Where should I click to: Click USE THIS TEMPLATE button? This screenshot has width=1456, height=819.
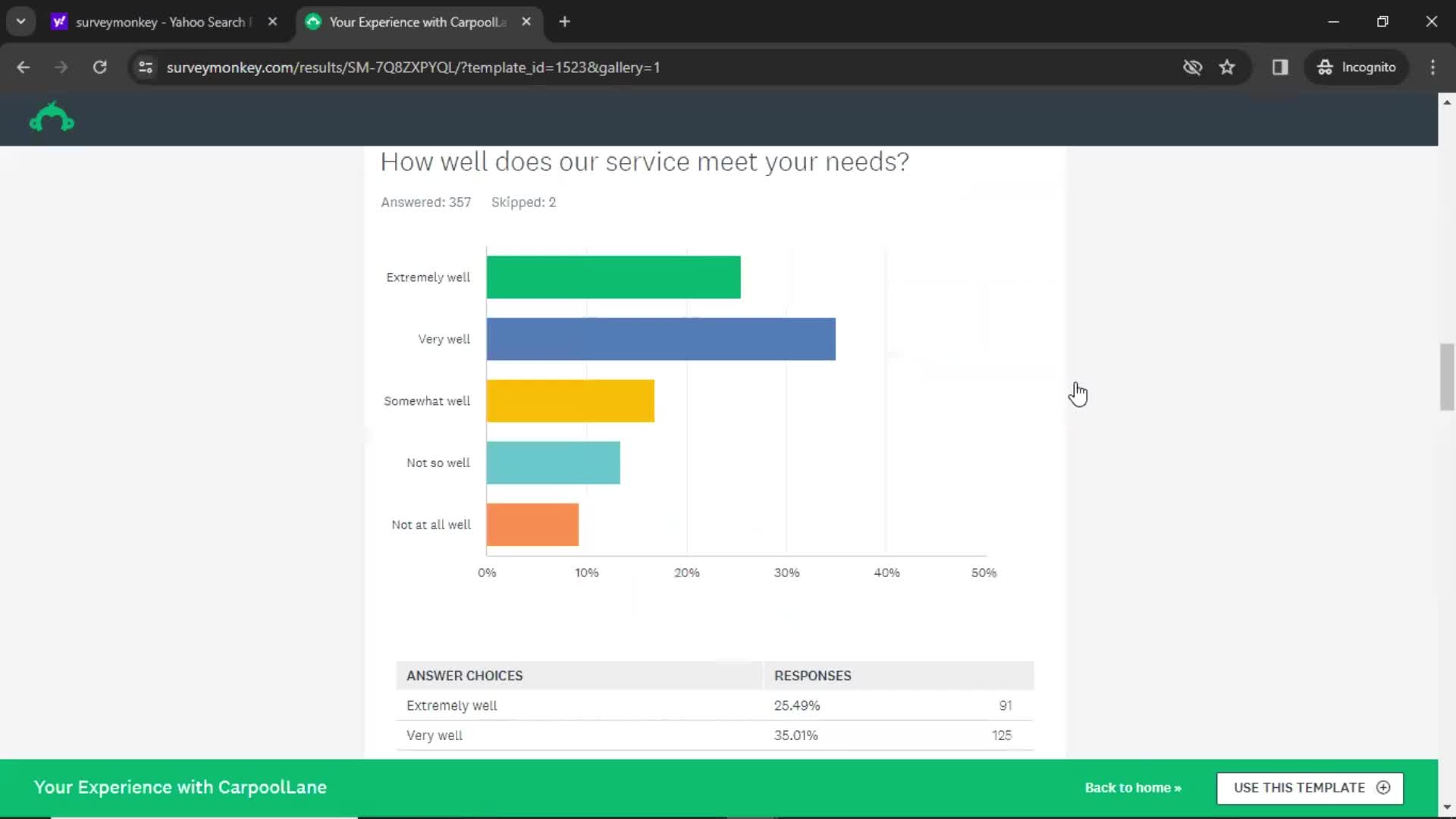(1310, 788)
